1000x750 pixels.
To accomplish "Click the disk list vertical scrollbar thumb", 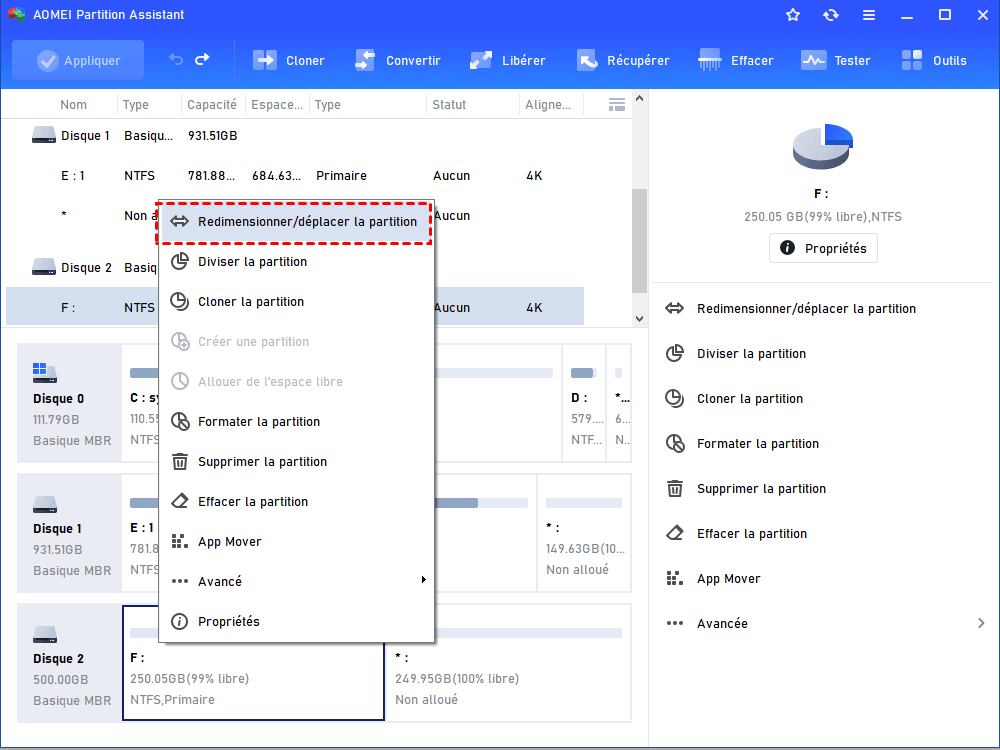I will pyautogui.click(x=639, y=241).
